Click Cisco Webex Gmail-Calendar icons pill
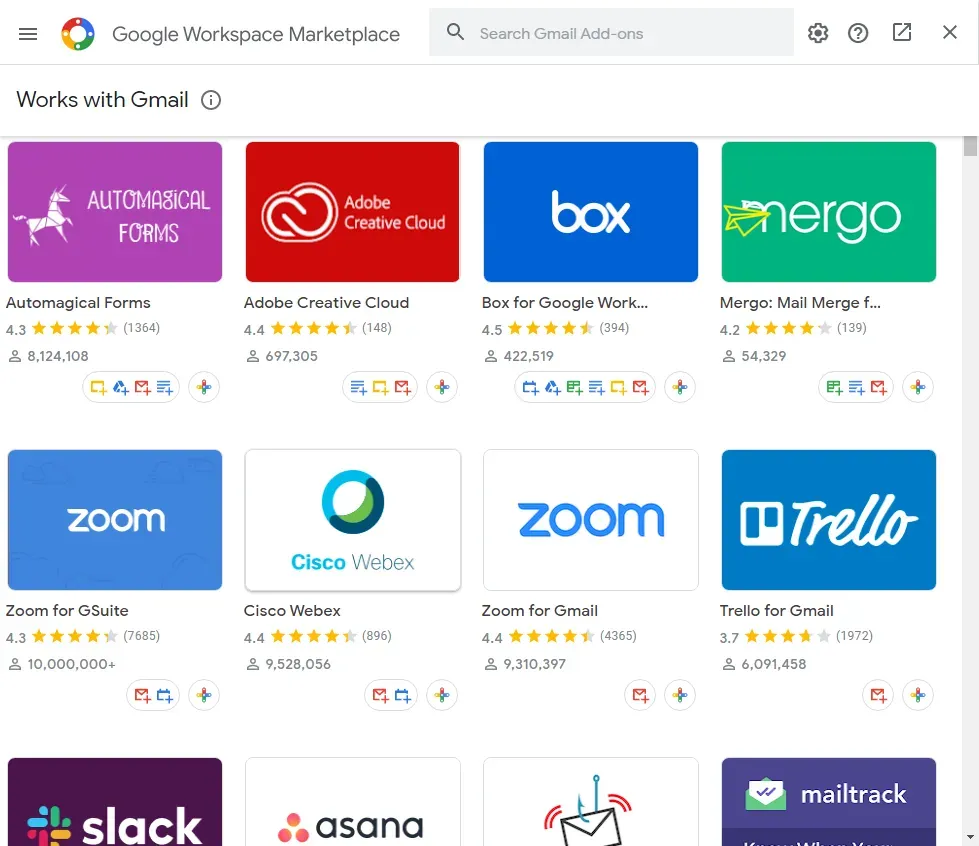Viewport: 979px width, 846px height. coord(391,695)
